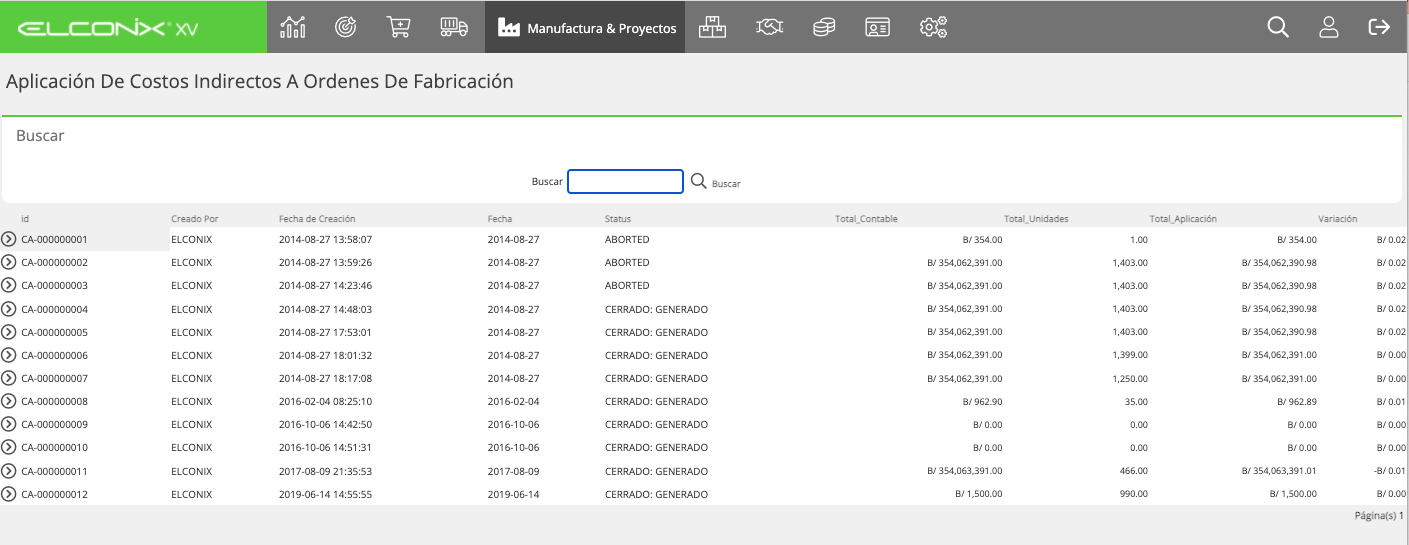This screenshot has height=545, width=1409.
Task: Click the B/ 354,063,391.01 application value
Action: [1279, 471]
